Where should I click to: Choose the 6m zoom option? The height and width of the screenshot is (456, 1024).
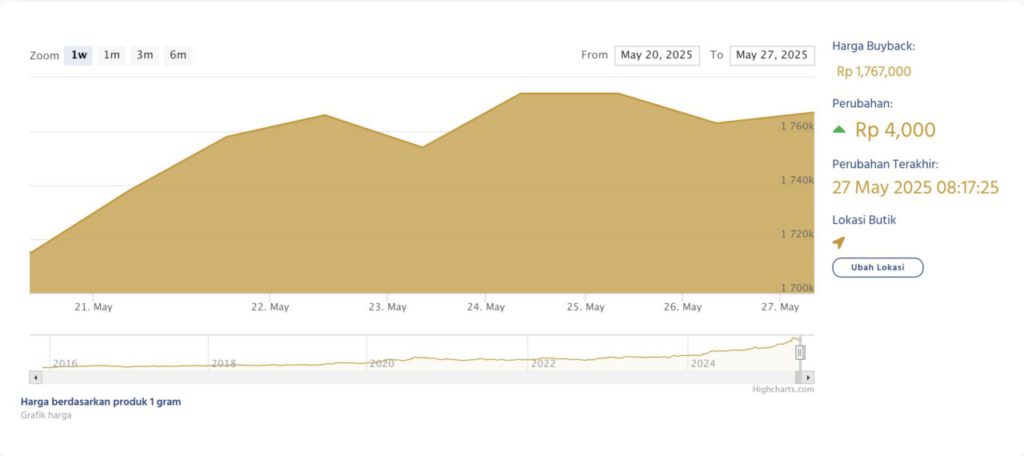pyautogui.click(x=178, y=55)
